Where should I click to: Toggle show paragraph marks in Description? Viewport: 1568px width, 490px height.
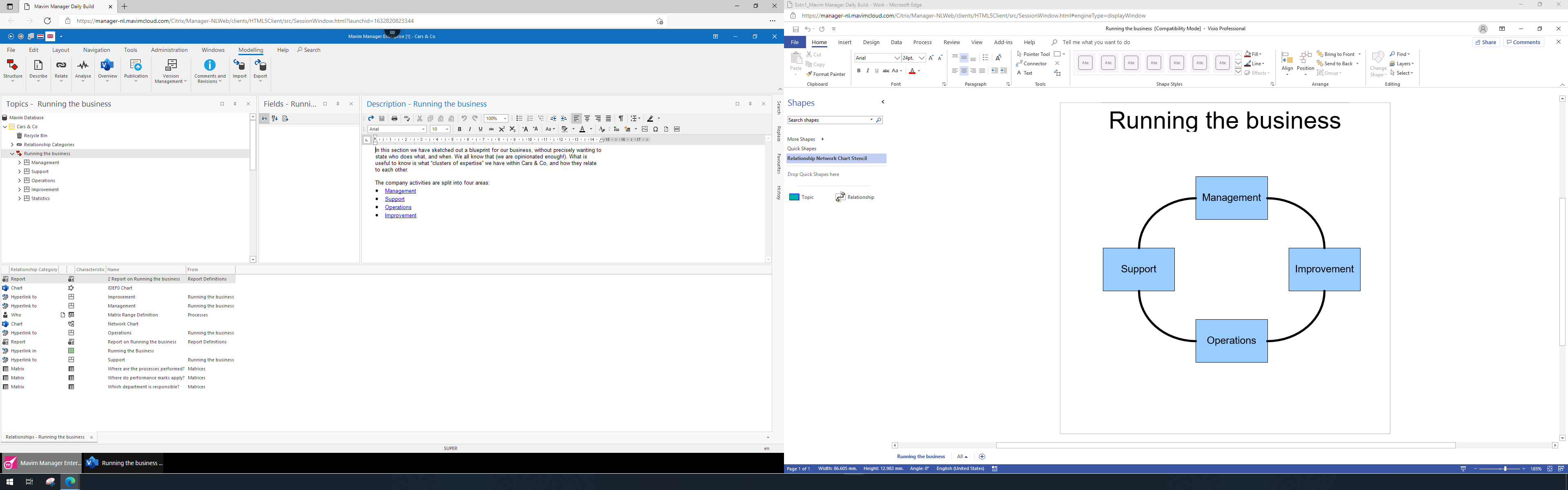[x=621, y=119]
